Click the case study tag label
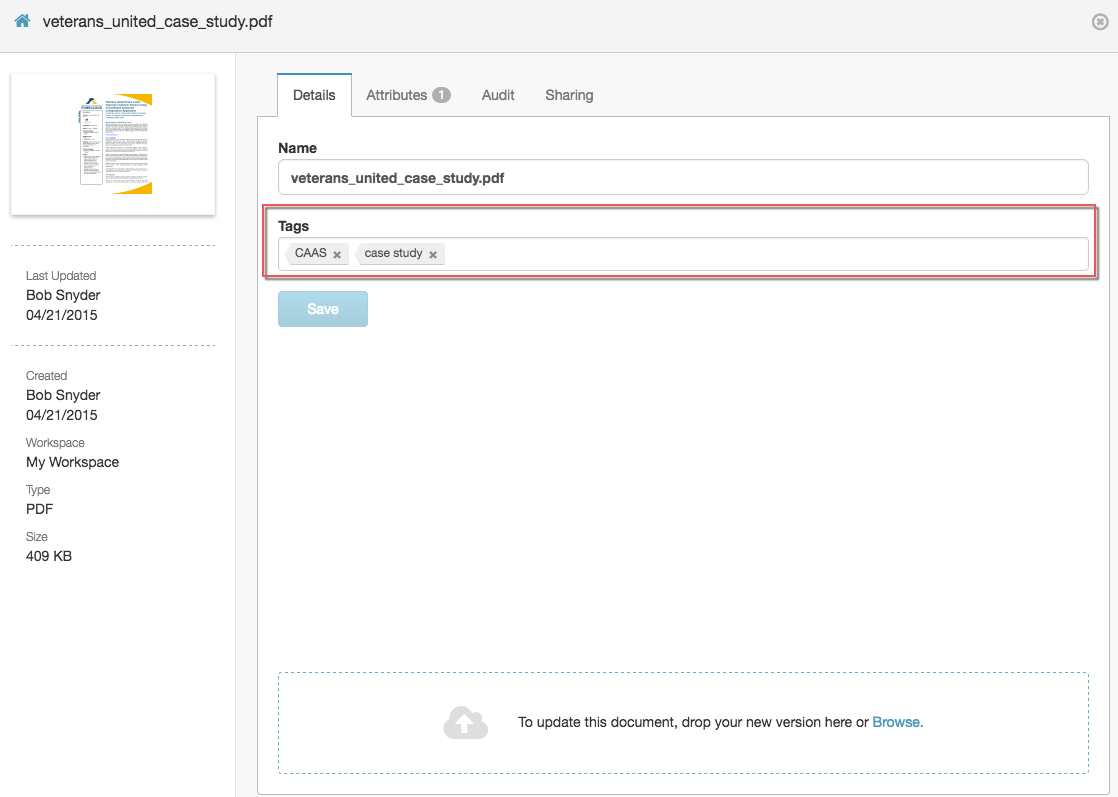Image resolution: width=1118 pixels, height=797 pixels. 393,253
